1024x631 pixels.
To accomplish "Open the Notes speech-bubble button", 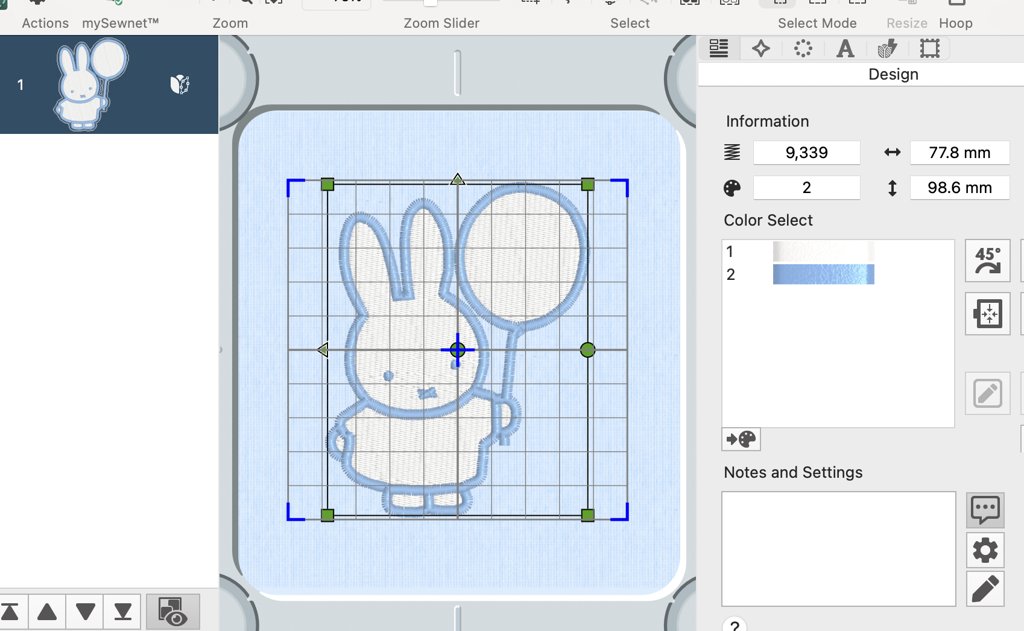I will pos(985,510).
